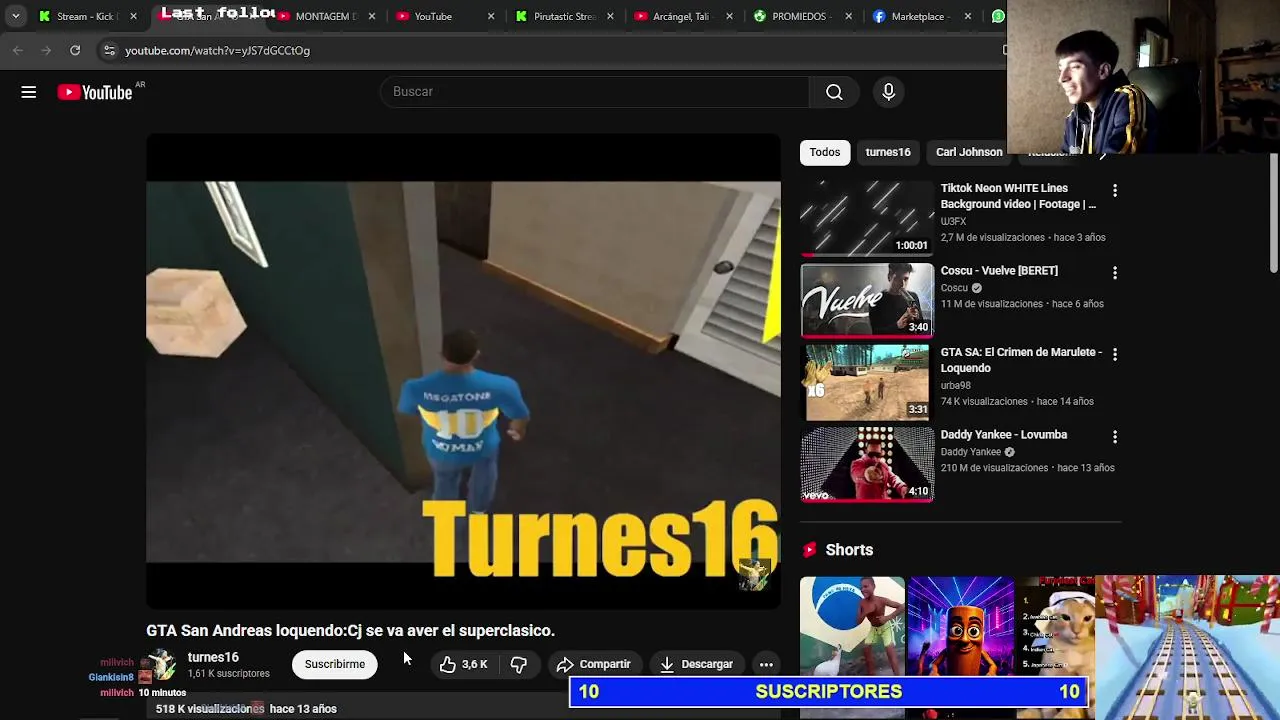Like the video with thumbs-up icon
Screen dimensions: 1280x720
pyautogui.click(x=463, y=664)
